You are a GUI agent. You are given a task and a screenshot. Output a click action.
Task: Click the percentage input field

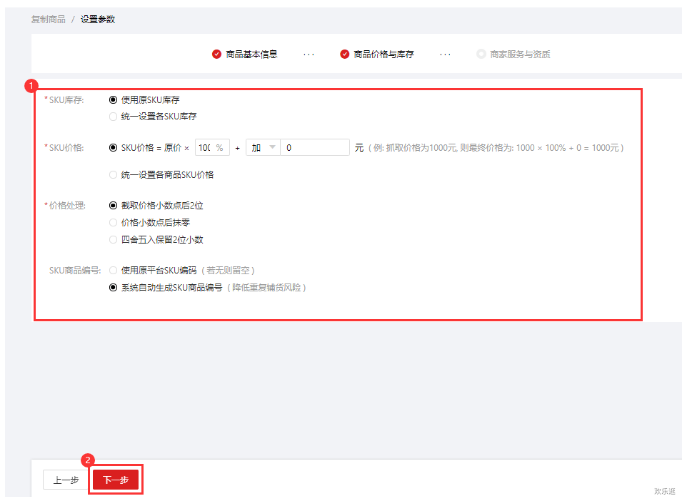point(212,148)
